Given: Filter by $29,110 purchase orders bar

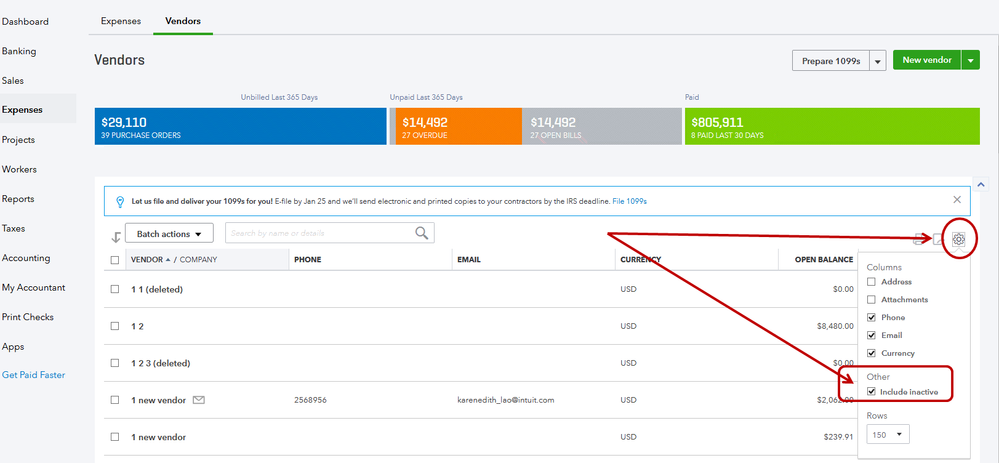Looking at the screenshot, I should coord(241,126).
